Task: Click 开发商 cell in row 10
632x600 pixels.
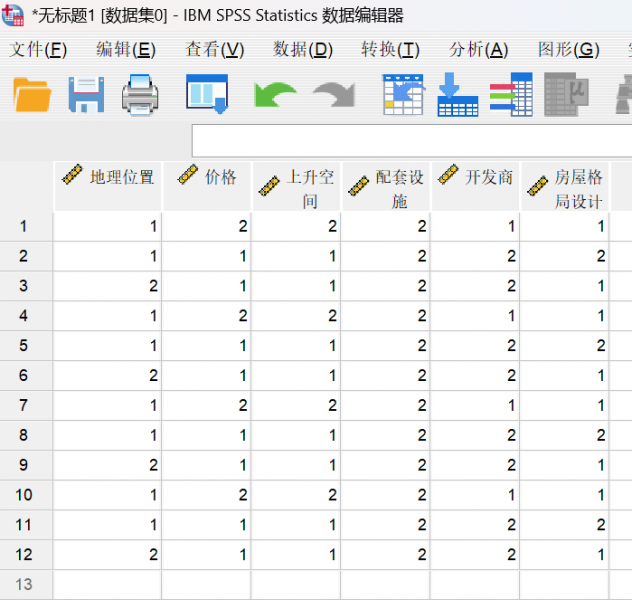Action: click(475, 495)
